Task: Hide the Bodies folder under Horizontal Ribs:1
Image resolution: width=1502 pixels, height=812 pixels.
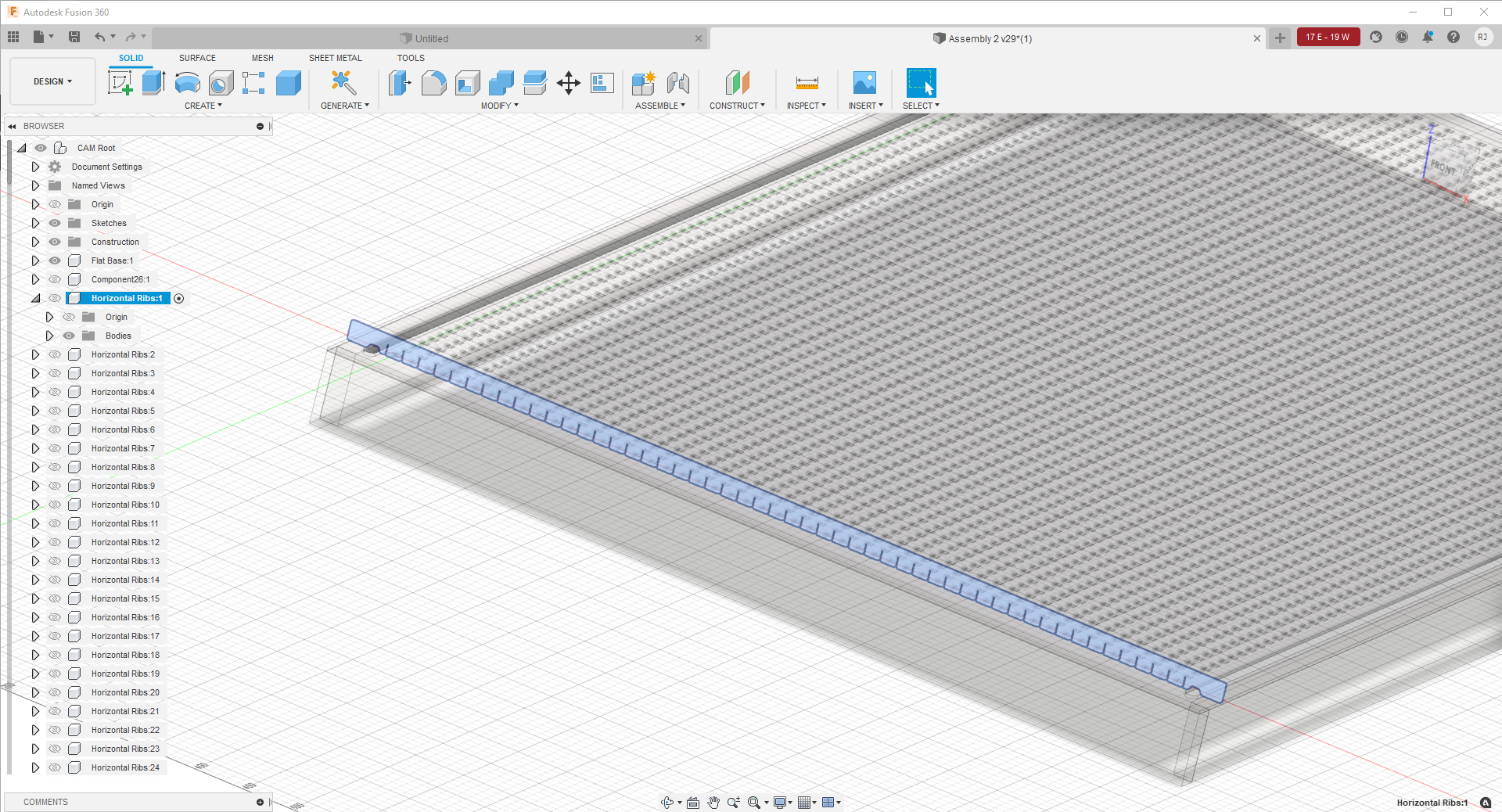Action: 69,335
